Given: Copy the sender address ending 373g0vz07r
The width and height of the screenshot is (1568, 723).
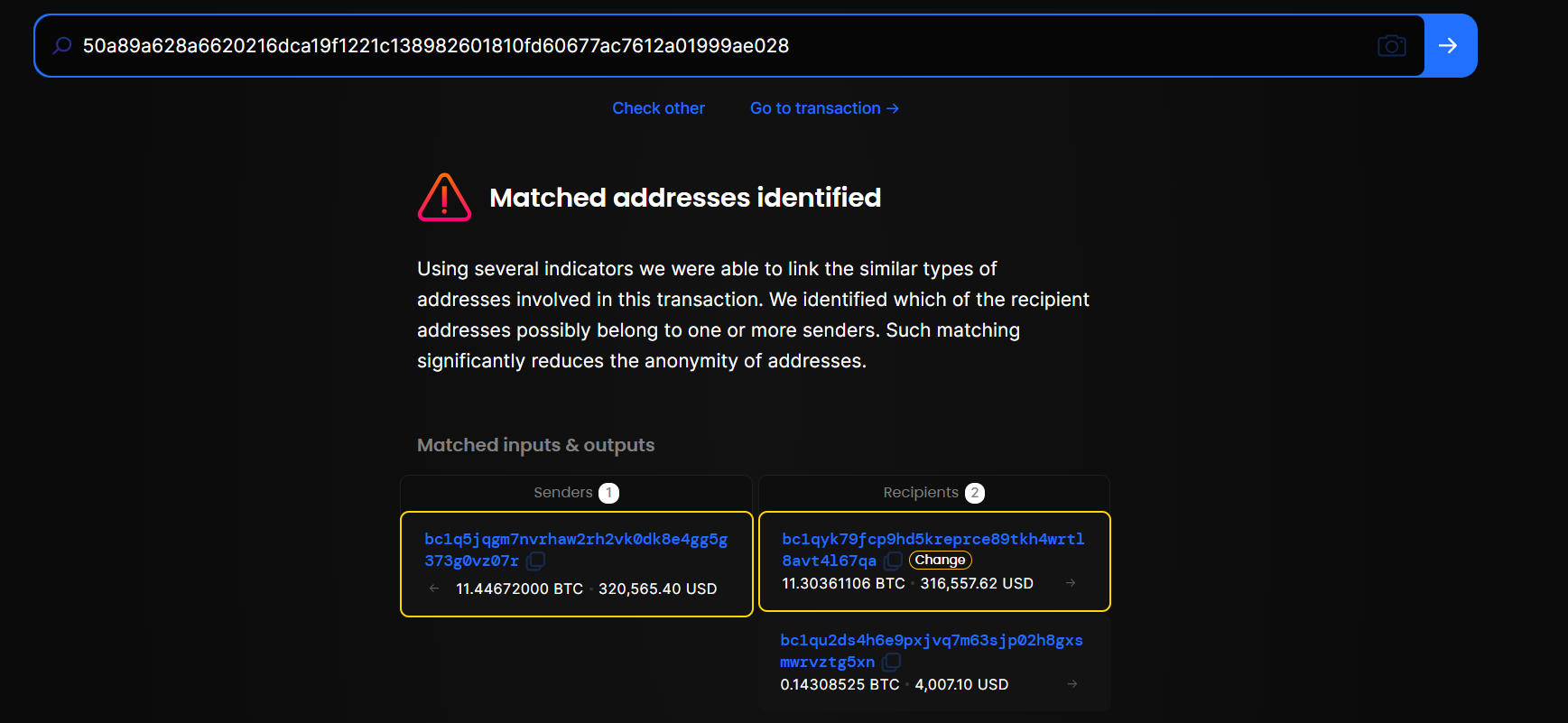Looking at the screenshot, I should click(535, 561).
